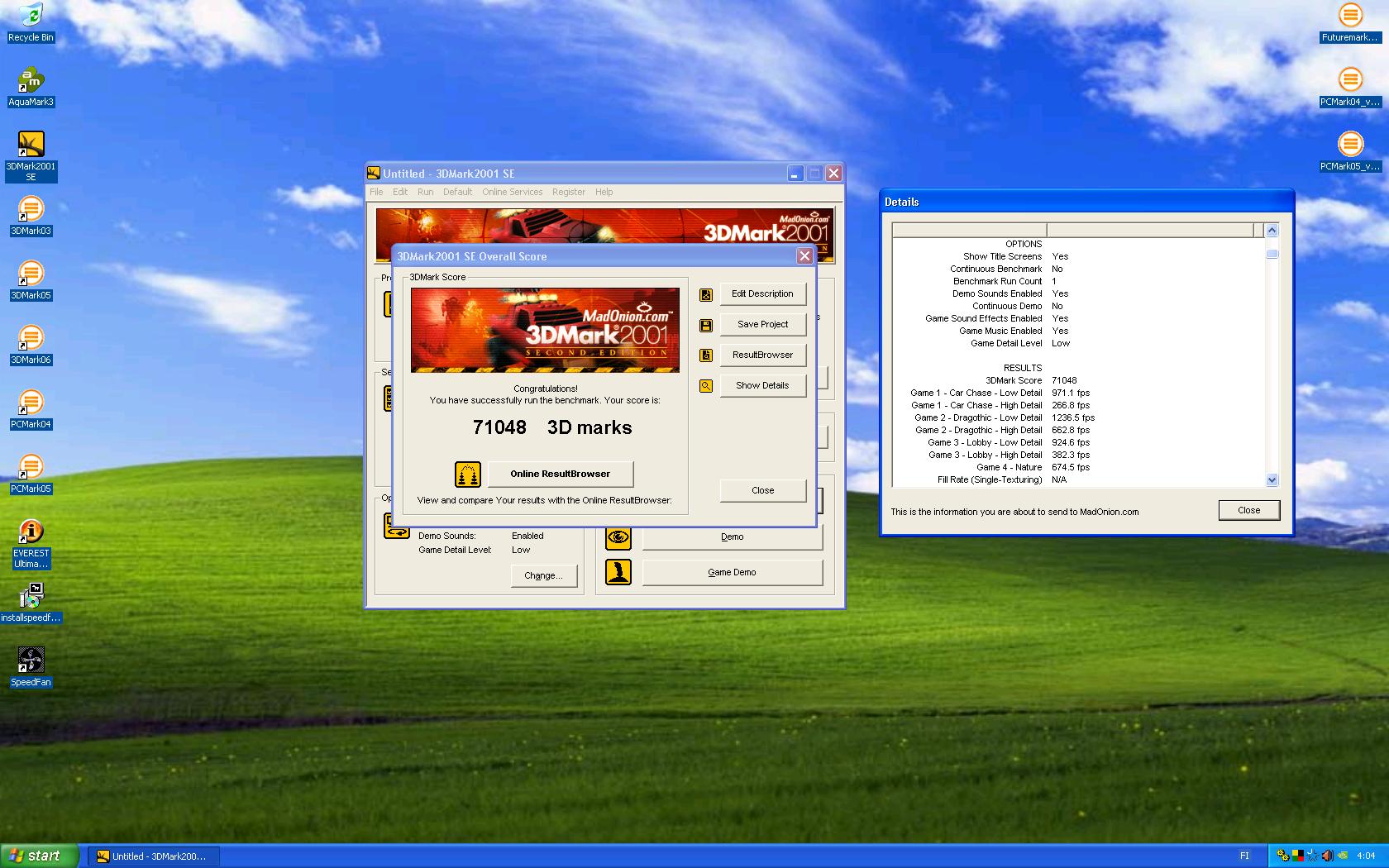Viewport: 1389px width, 868px height.
Task: Open Recycle Bin desktop icon
Action: tap(31, 21)
